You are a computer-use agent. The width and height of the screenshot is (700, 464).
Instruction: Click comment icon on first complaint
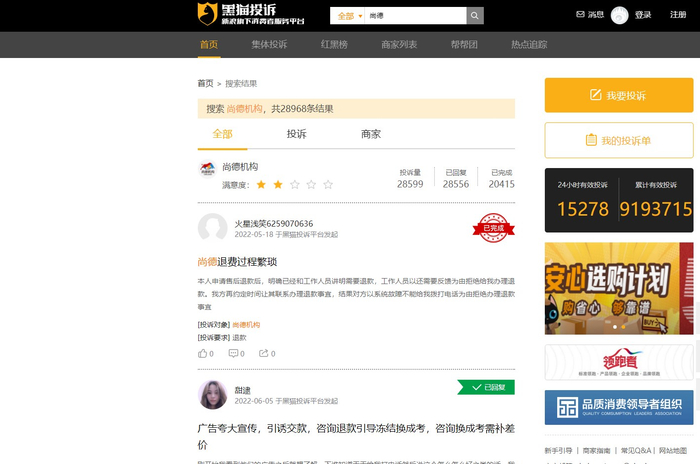tap(233, 353)
